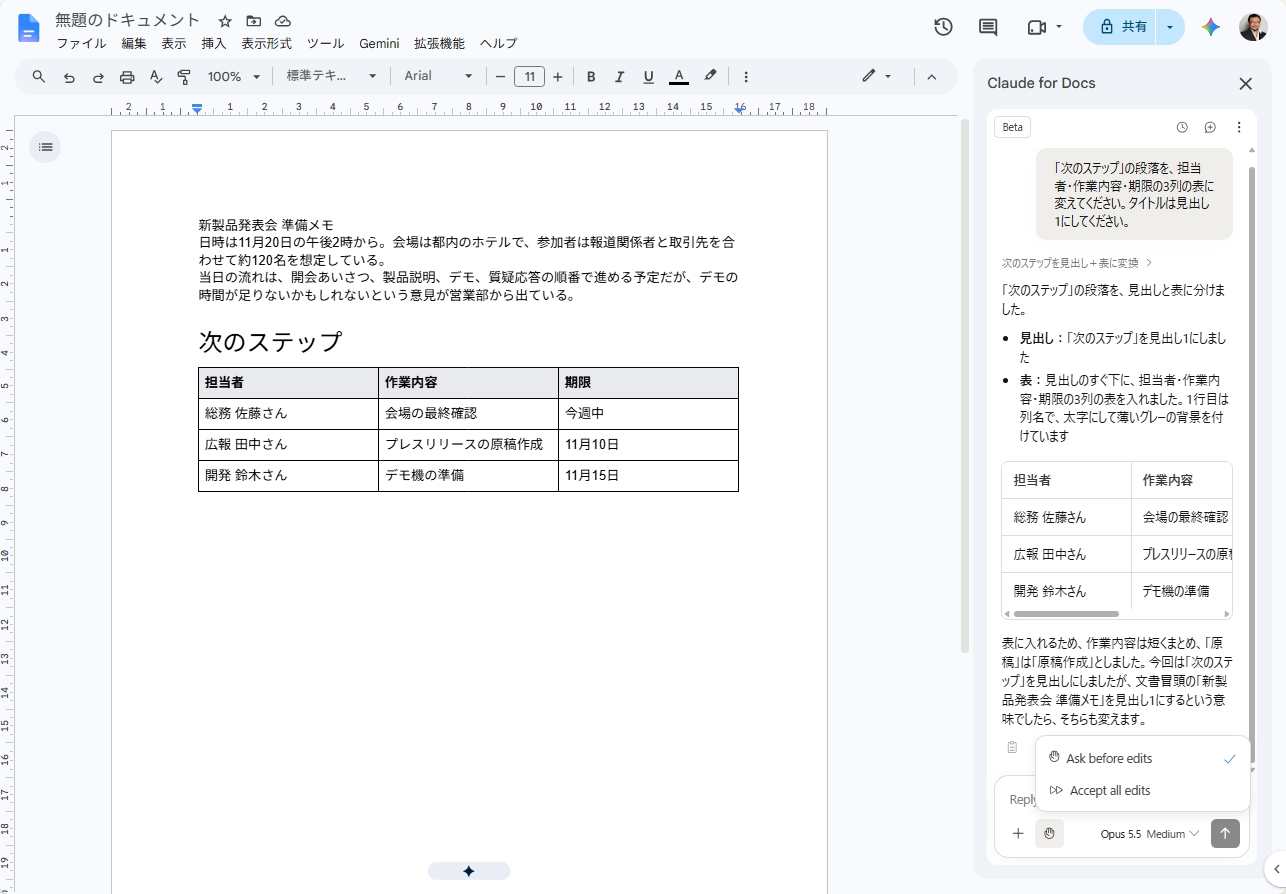Open the ファイル menu

tap(81, 44)
